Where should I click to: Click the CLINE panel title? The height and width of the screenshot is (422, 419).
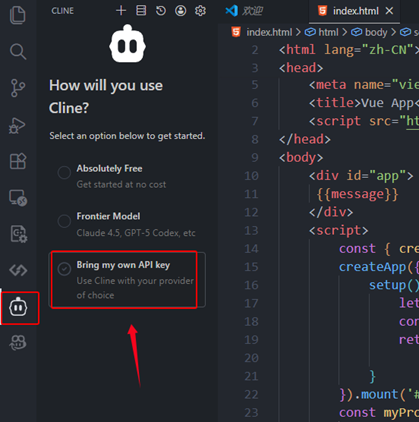(62, 11)
